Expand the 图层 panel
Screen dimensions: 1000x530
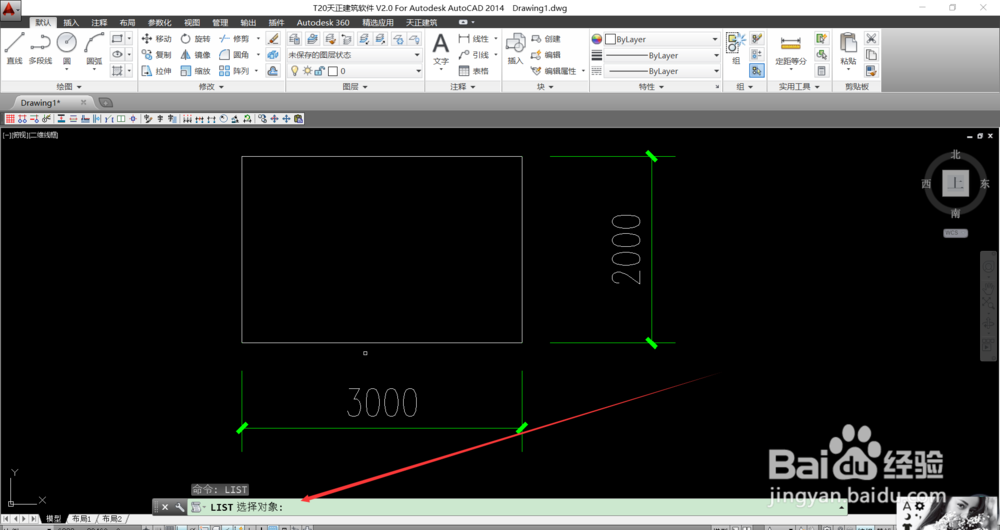tap(355, 87)
